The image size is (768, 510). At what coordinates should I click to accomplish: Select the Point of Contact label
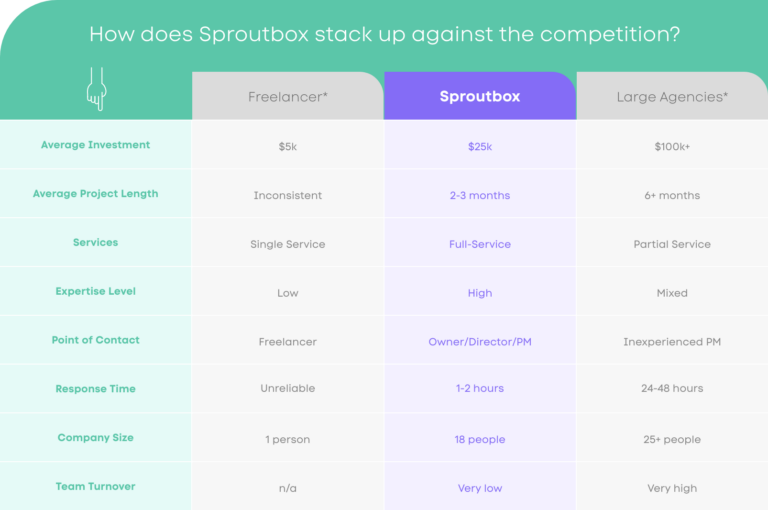pos(95,340)
